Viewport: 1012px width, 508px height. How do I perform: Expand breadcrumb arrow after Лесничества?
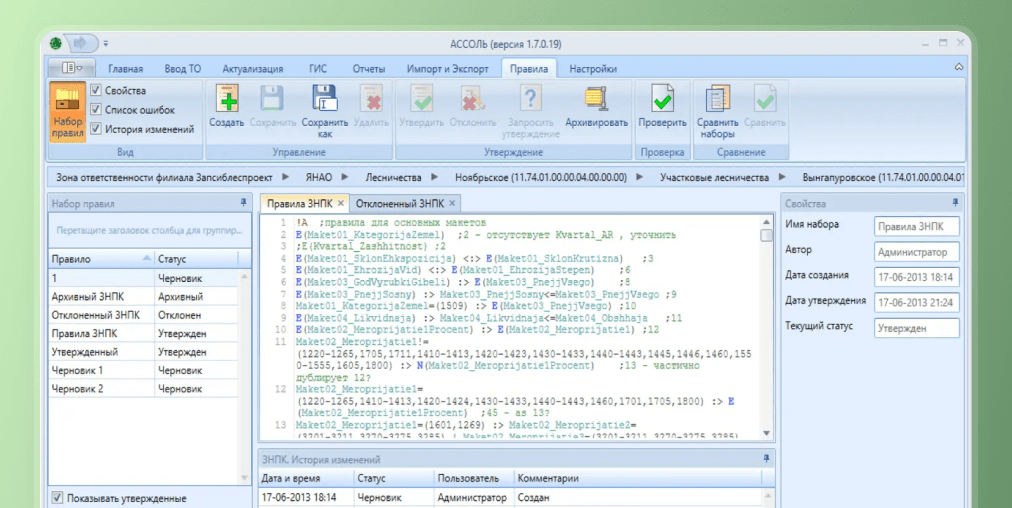click(435, 177)
